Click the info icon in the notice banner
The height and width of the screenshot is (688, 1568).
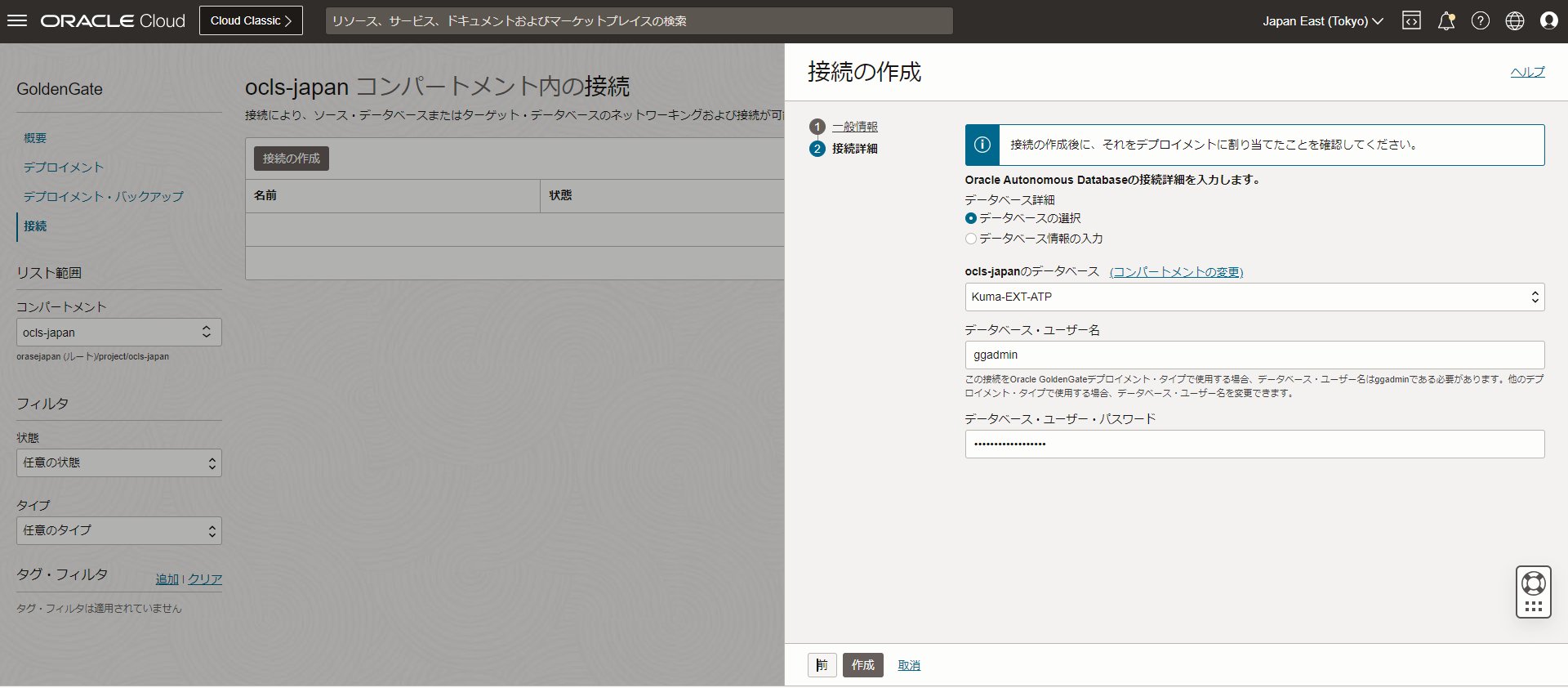click(982, 145)
